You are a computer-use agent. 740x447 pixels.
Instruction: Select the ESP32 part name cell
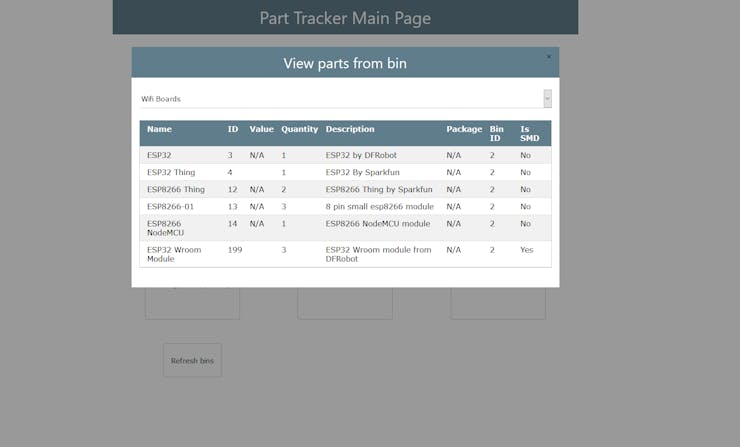tap(159, 155)
